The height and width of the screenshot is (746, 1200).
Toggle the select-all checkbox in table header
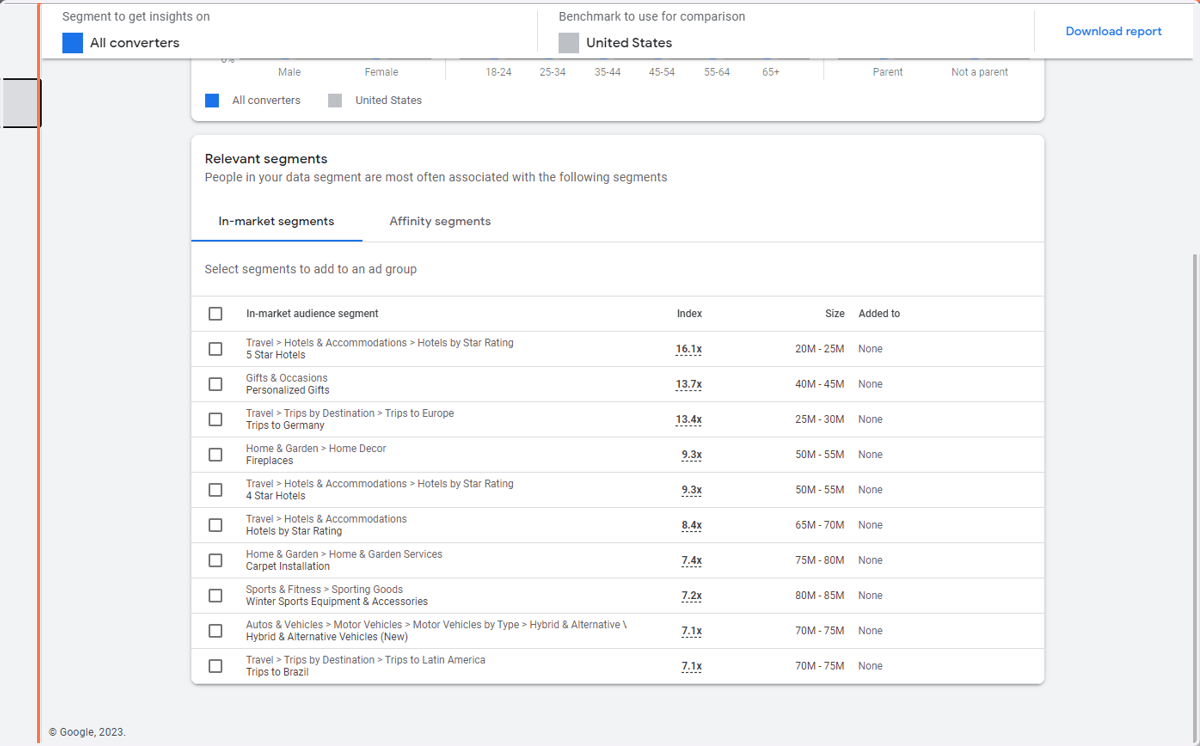(x=215, y=314)
